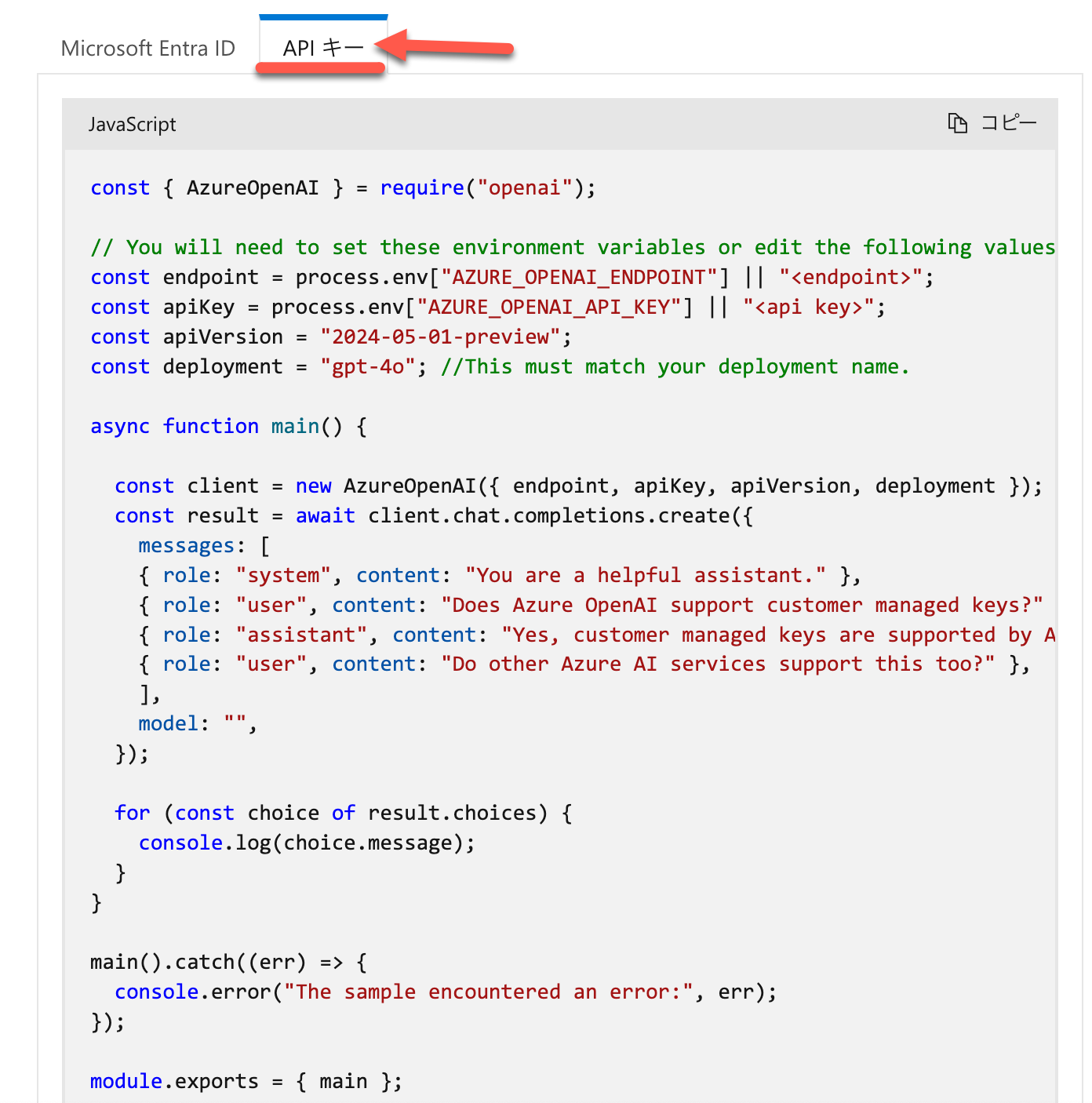Image resolution: width=1092 pixels, height=1103 pixels.
Task: Click "You are a helpful assistant." string
Action: [646, 576]
